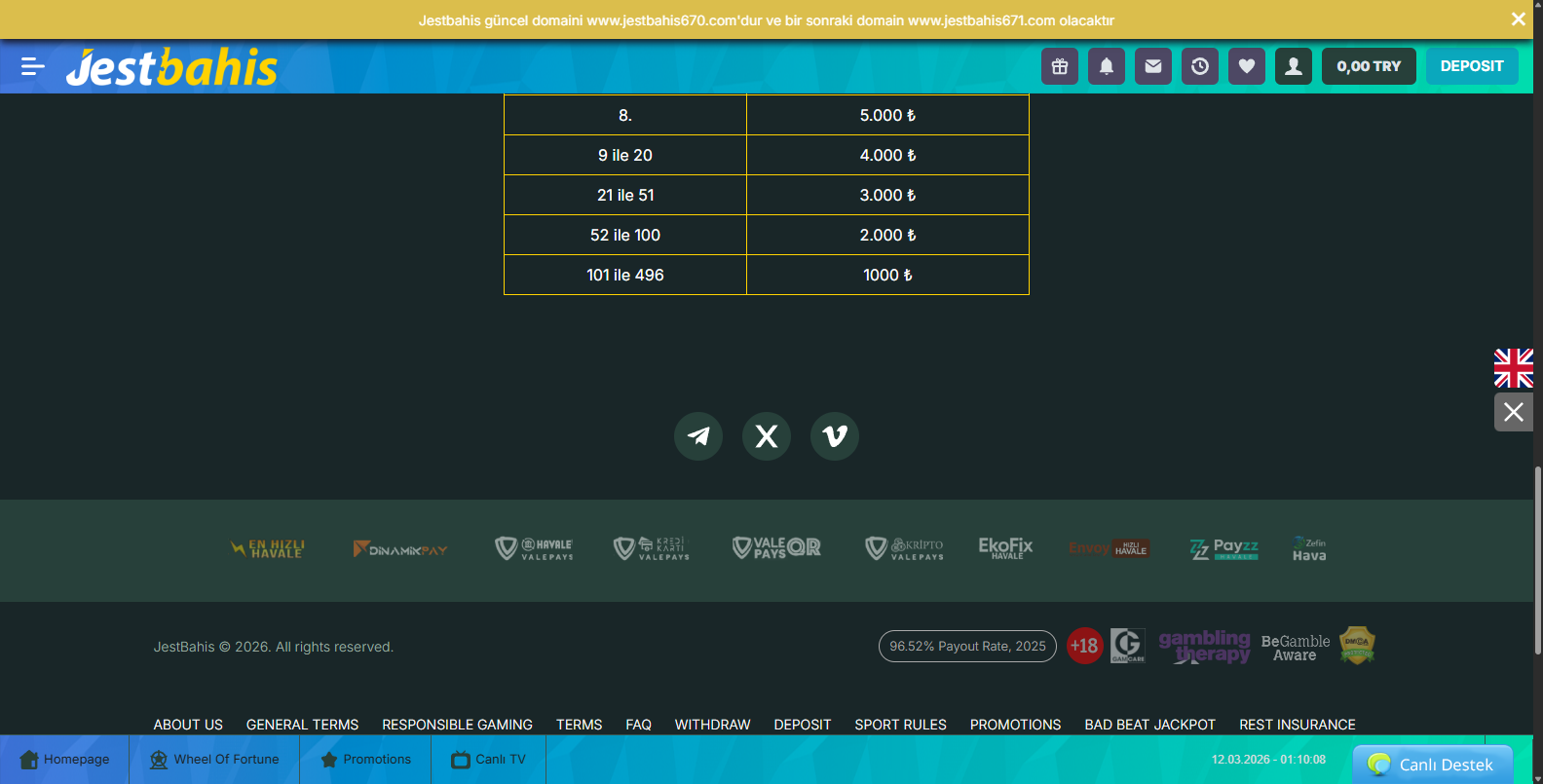Open the Telegram social link
Screen dimensions: 1543x784
(698, 436)
